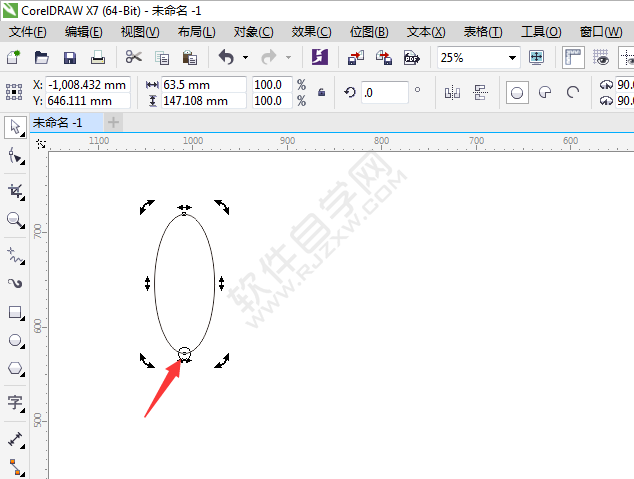Open the 视图(V) menu

140,32
